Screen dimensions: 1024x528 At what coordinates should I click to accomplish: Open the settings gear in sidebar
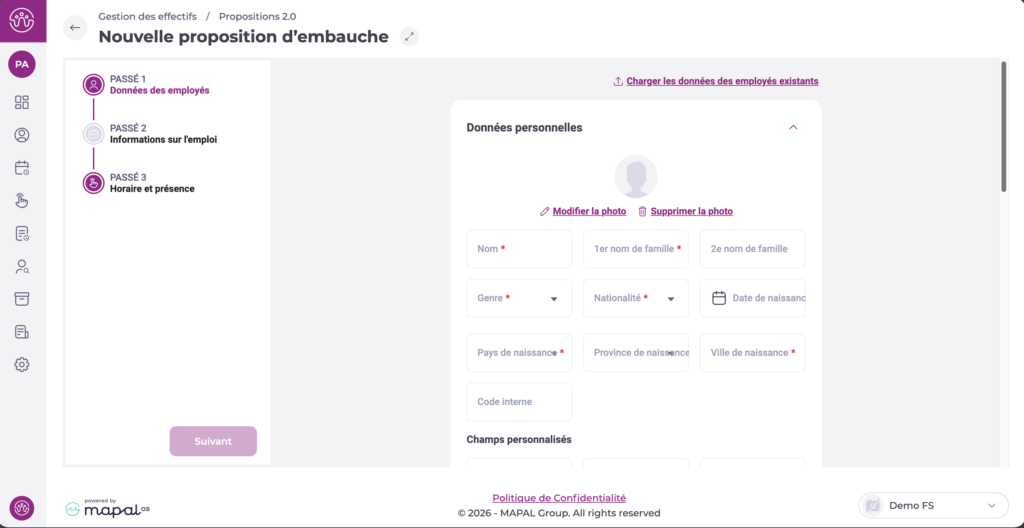click(x=22, y=365)
